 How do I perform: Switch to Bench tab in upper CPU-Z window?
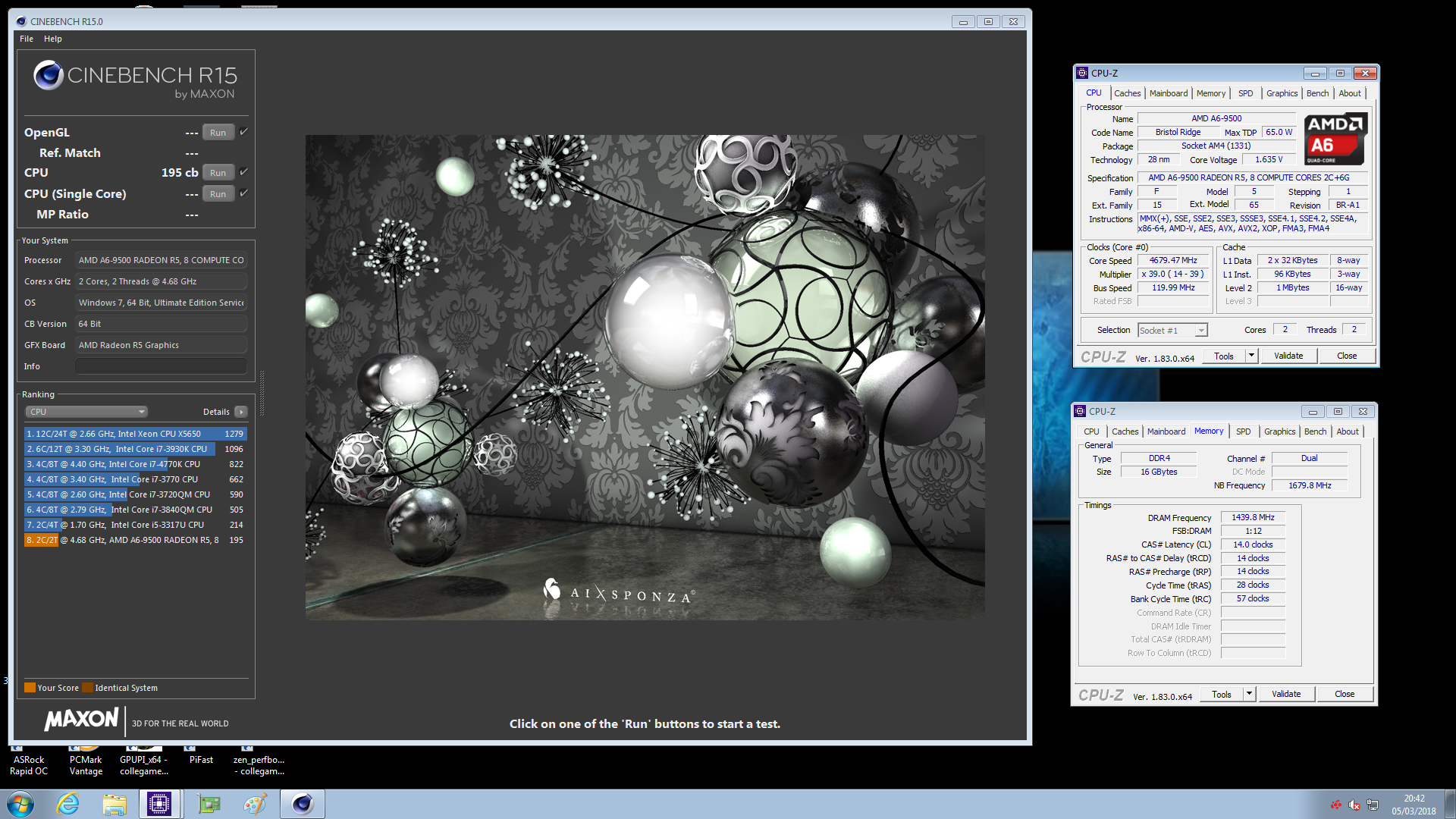(x=1317, y=93)
